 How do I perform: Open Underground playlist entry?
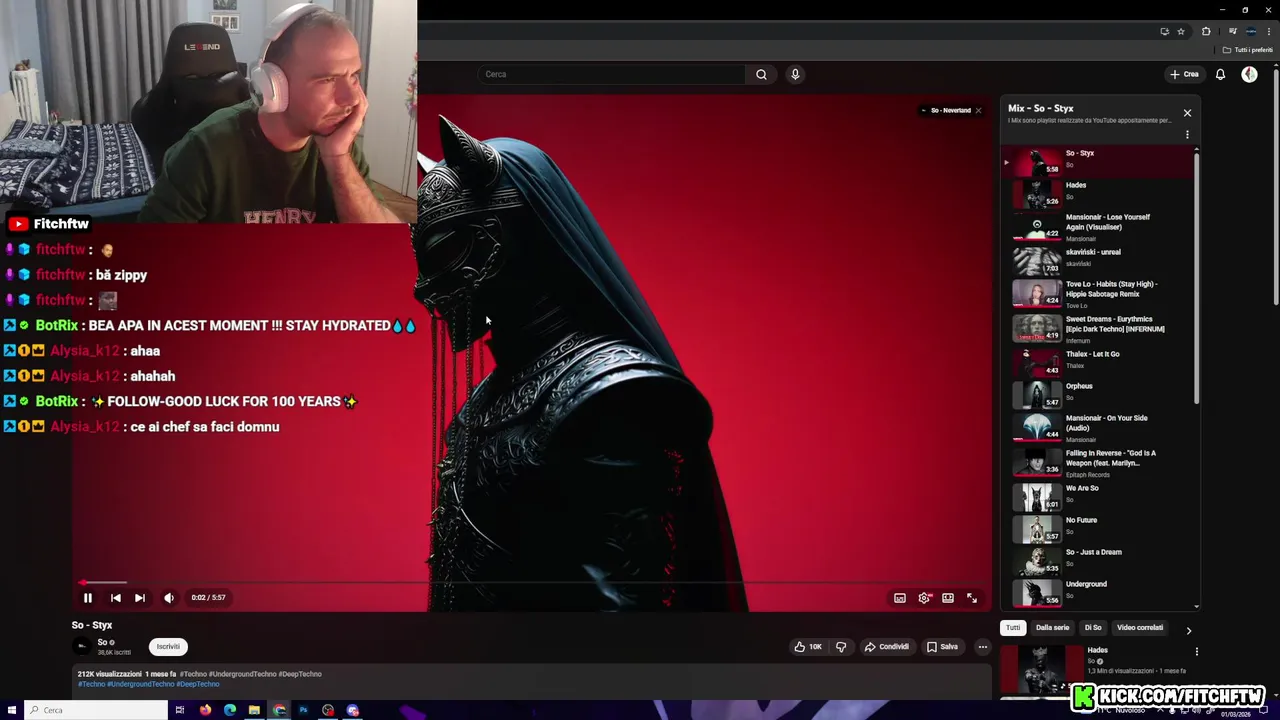[1100, 591]
